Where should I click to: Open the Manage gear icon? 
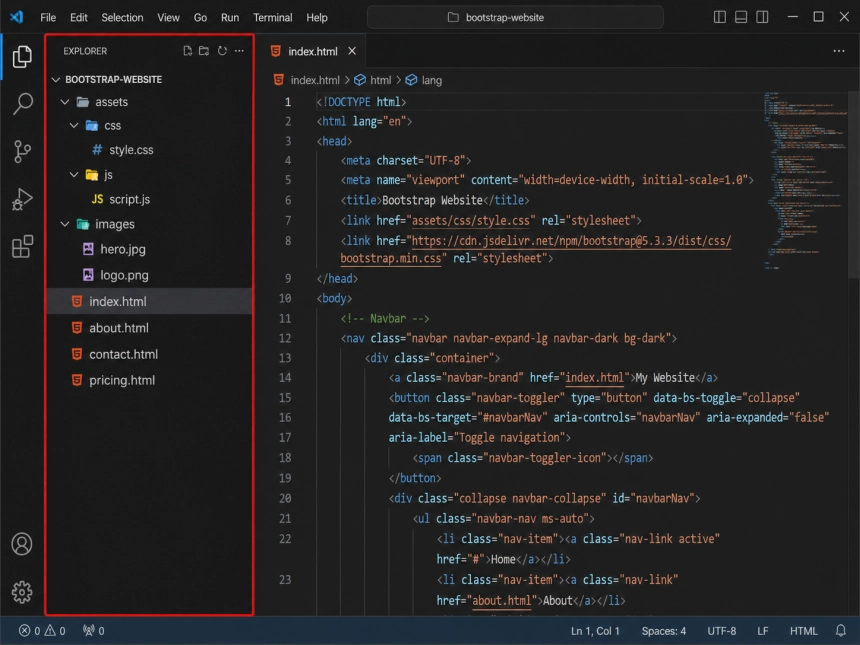pyautogui.click(x=22, y=592)
